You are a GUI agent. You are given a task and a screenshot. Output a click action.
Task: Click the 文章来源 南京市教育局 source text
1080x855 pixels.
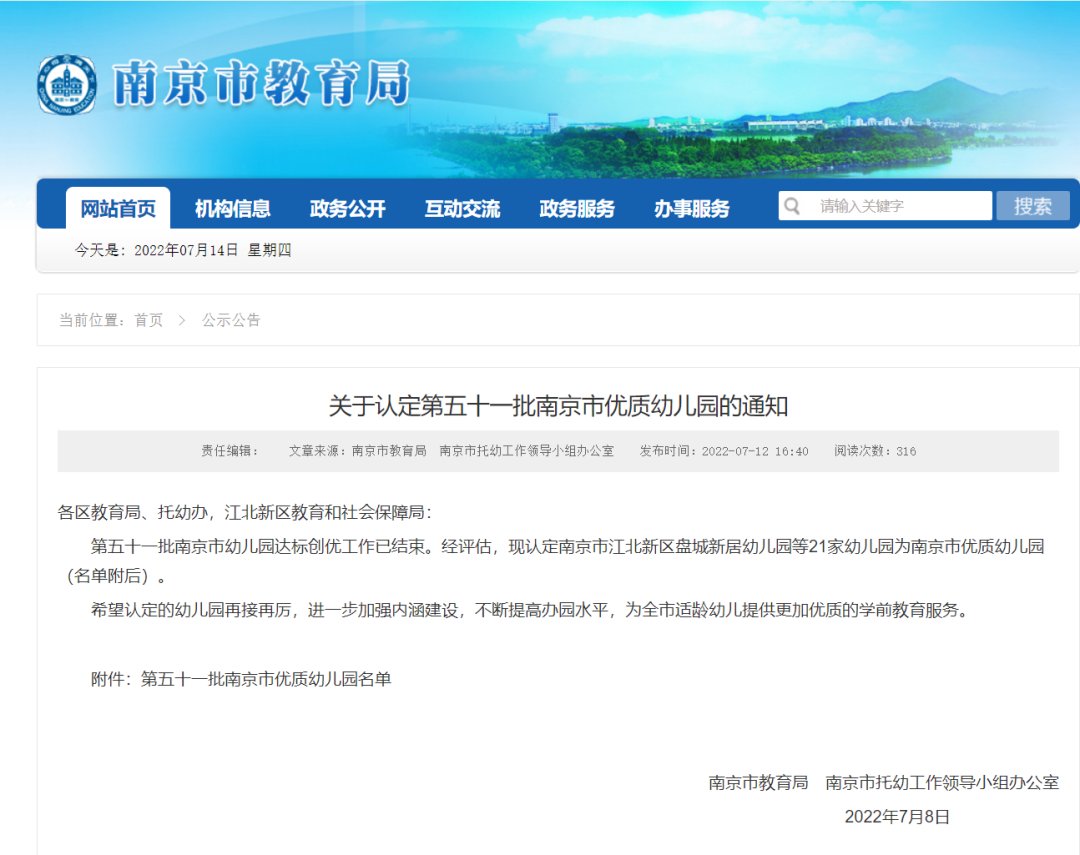click(357, 451)
